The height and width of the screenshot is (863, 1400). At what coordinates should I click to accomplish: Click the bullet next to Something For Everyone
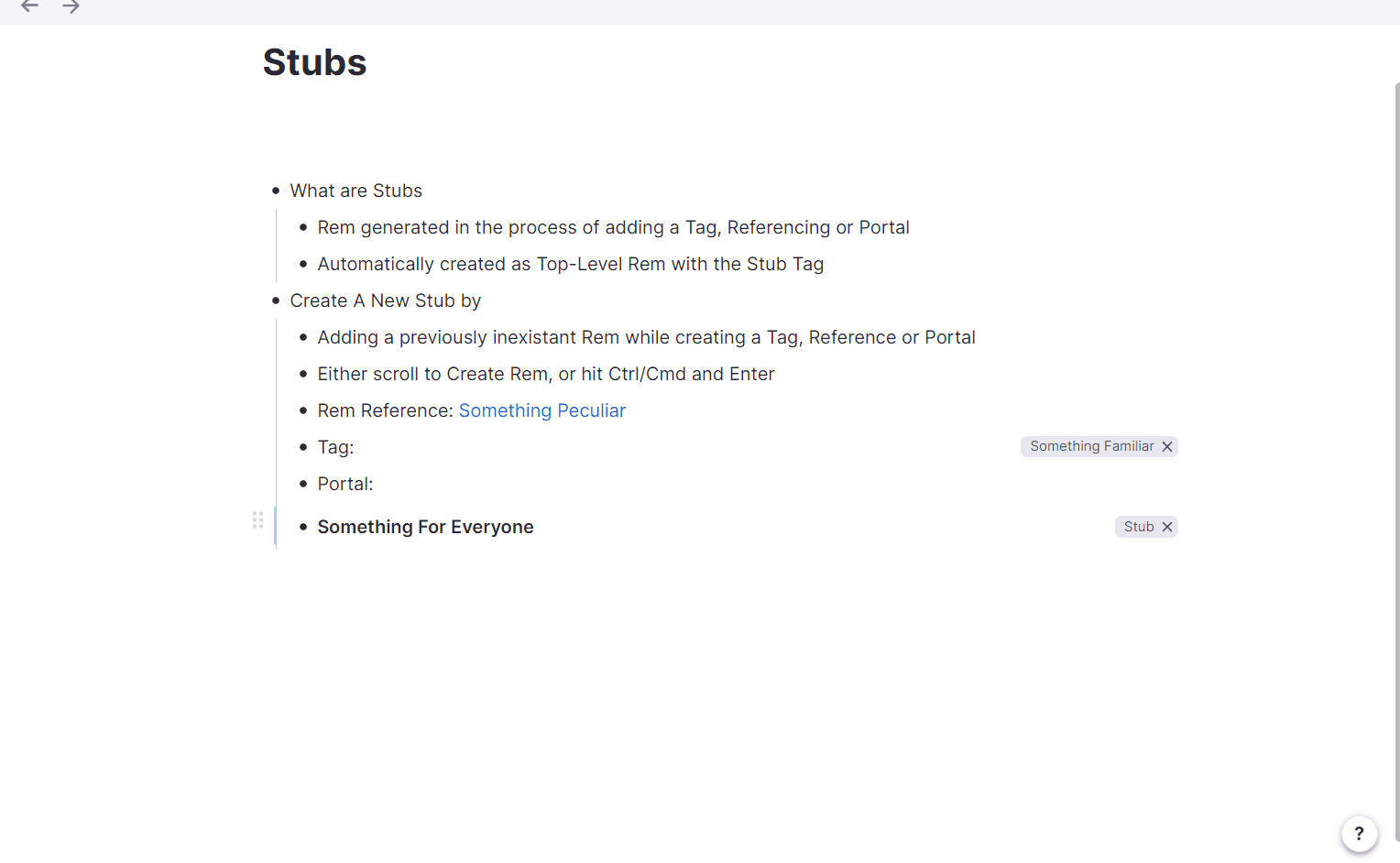pyautogui.click(x=303, y=527)
